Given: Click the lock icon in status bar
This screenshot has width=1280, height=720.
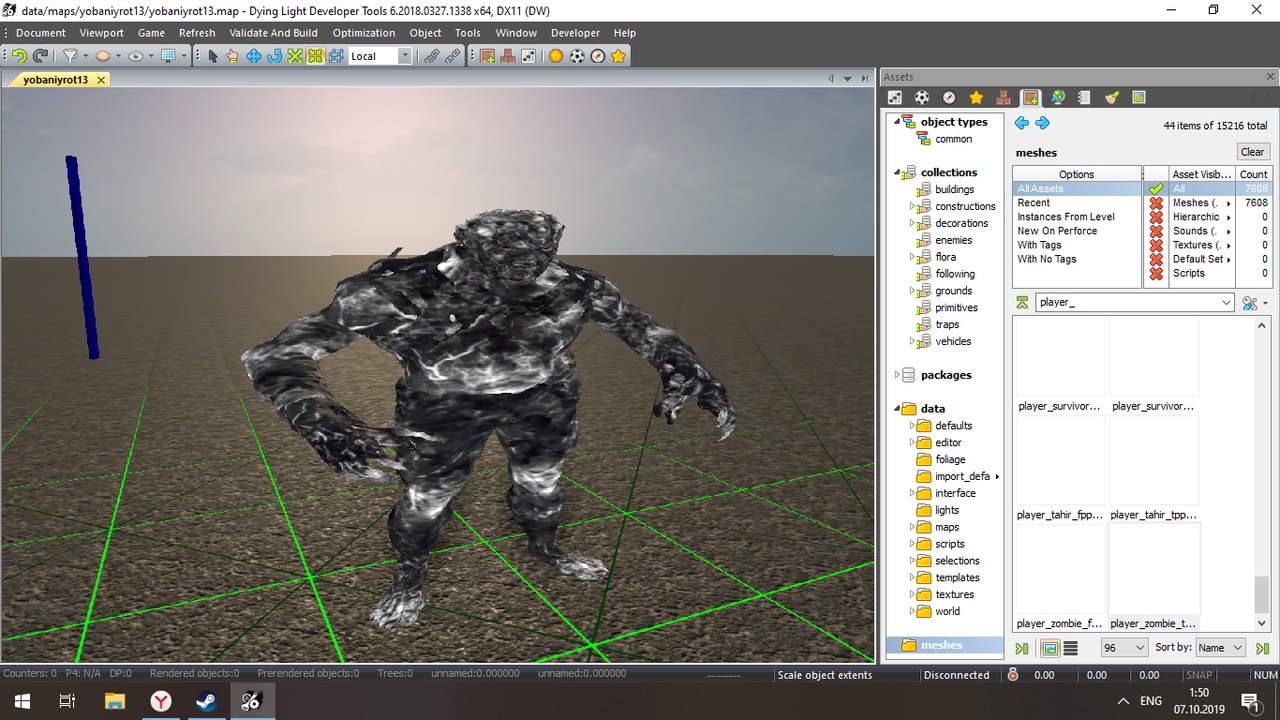Looking at the screenshot, I should [x=1013, y=675].
